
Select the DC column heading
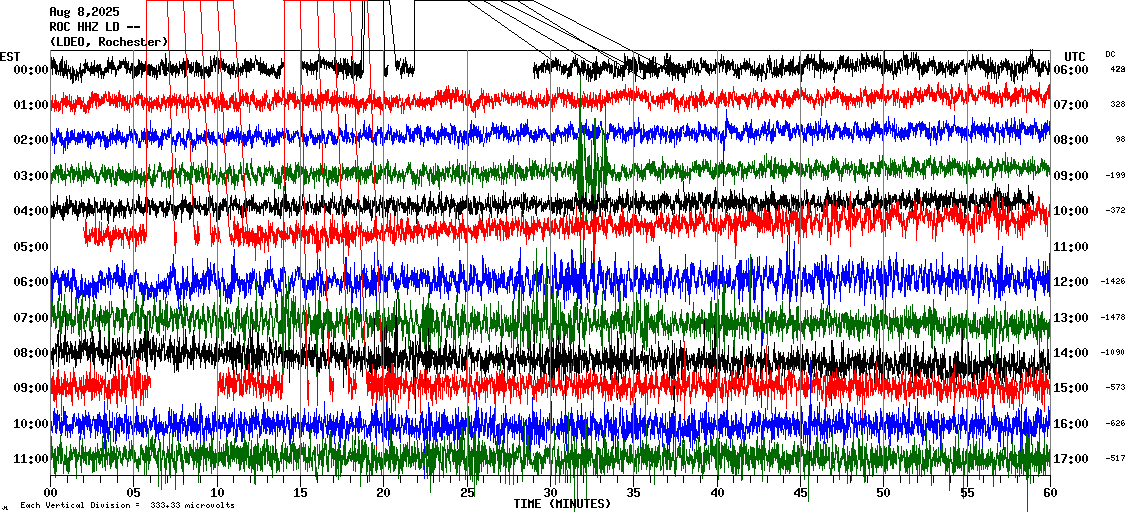coord(1110,54)
